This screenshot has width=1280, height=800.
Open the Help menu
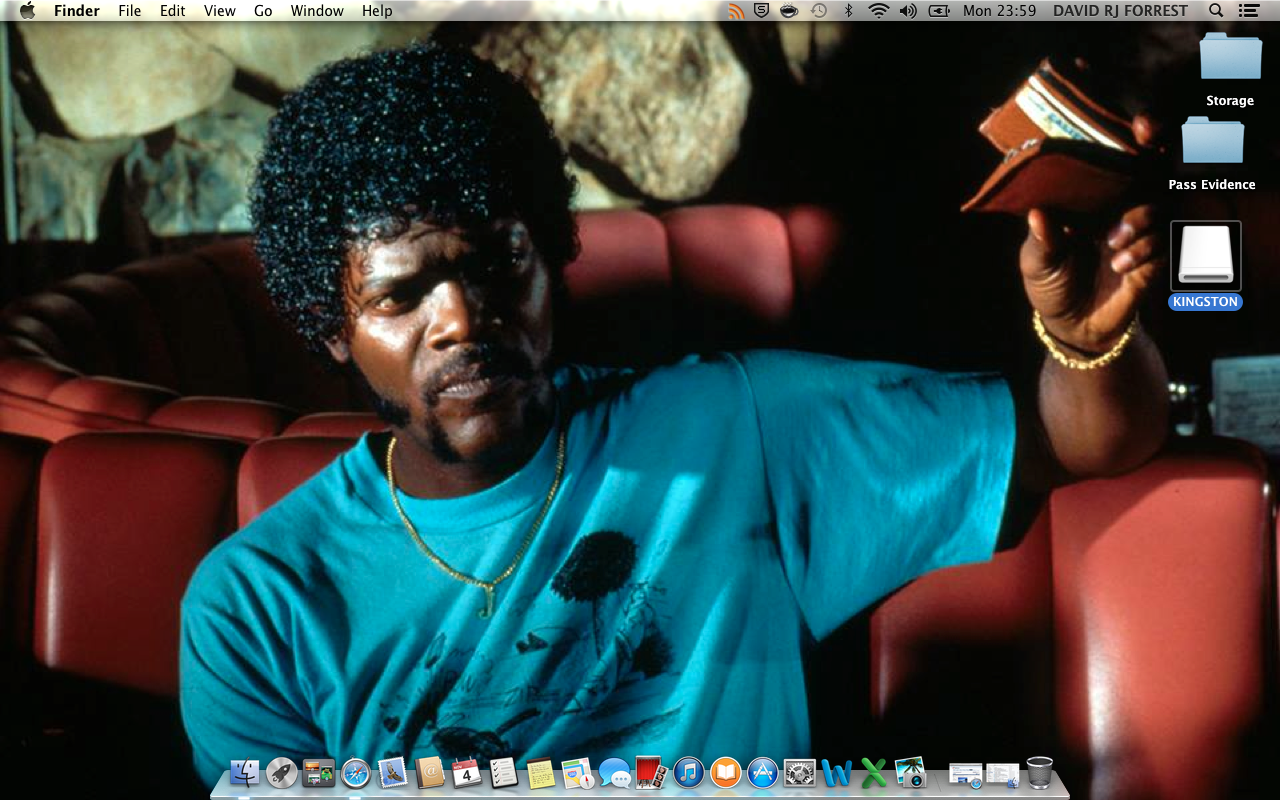coord(377,11)
